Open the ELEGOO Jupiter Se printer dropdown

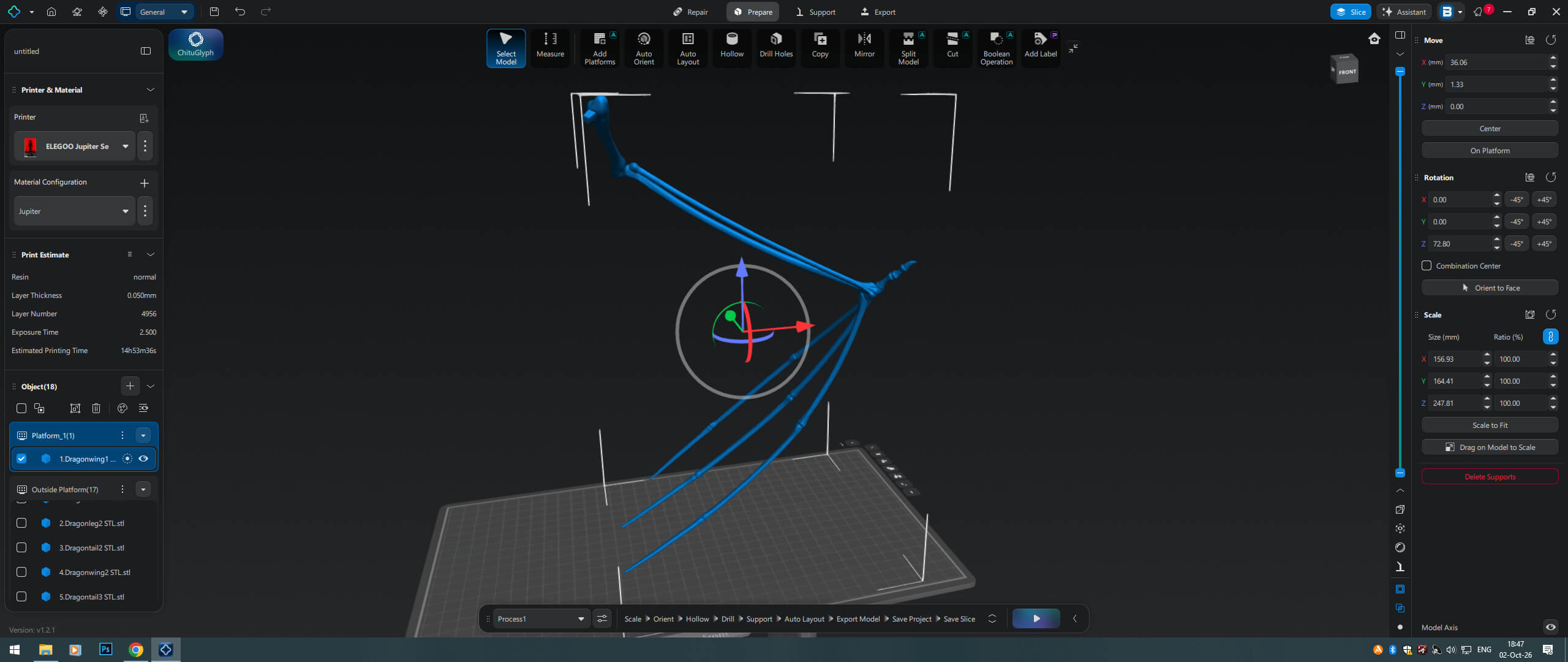[75, 146]
